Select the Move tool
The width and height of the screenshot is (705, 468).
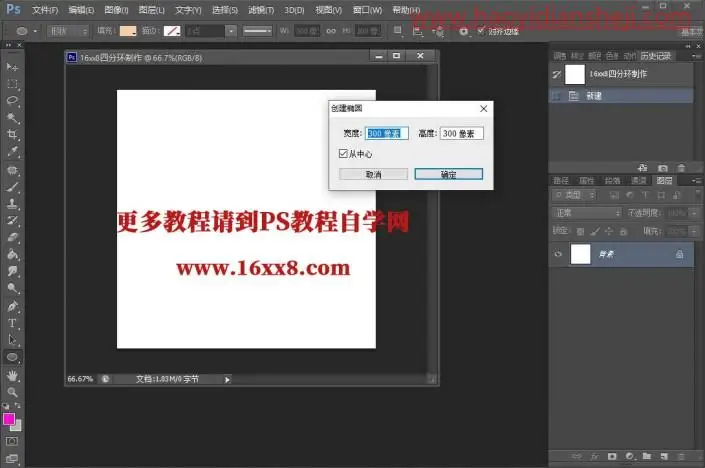(x=12, y=67)
